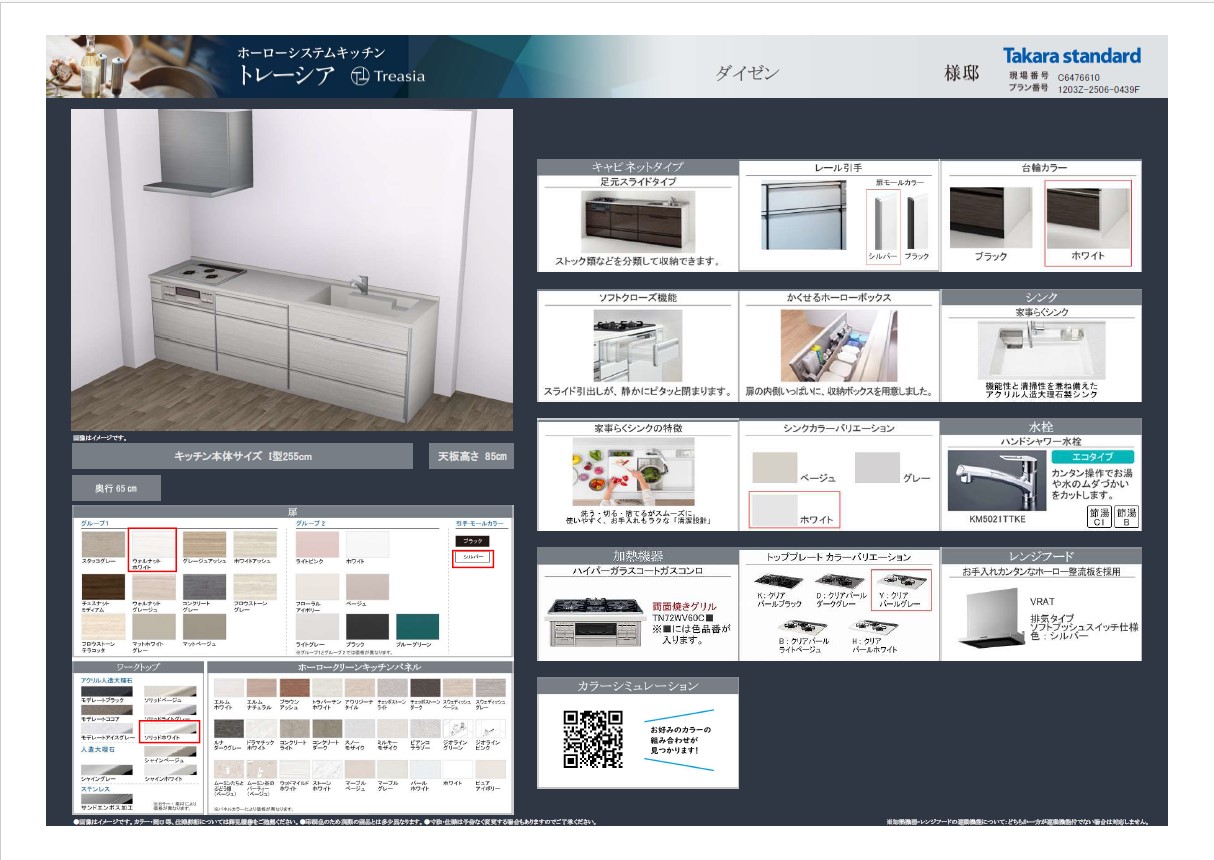Select the スタッコグレー door swatch
This screenshot has width=1214, height=860.
pyautogui.click(x=104, y=544)
